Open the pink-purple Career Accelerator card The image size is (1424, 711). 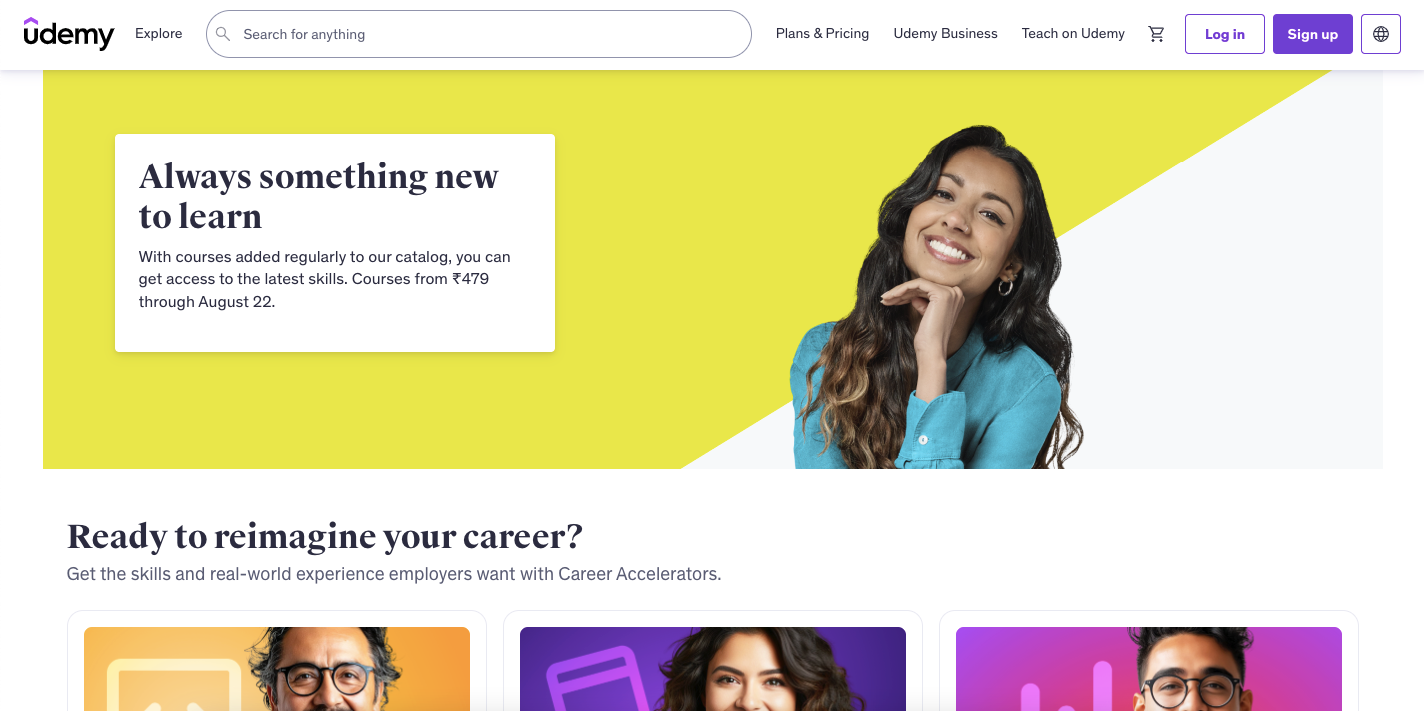[1149, 661]
